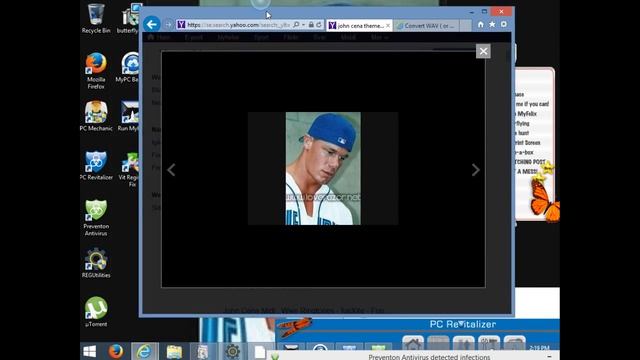Launch Mozilla Firefox desktop shortcut
Viewport: 640px width, 360px height.
tap(96, 70)
